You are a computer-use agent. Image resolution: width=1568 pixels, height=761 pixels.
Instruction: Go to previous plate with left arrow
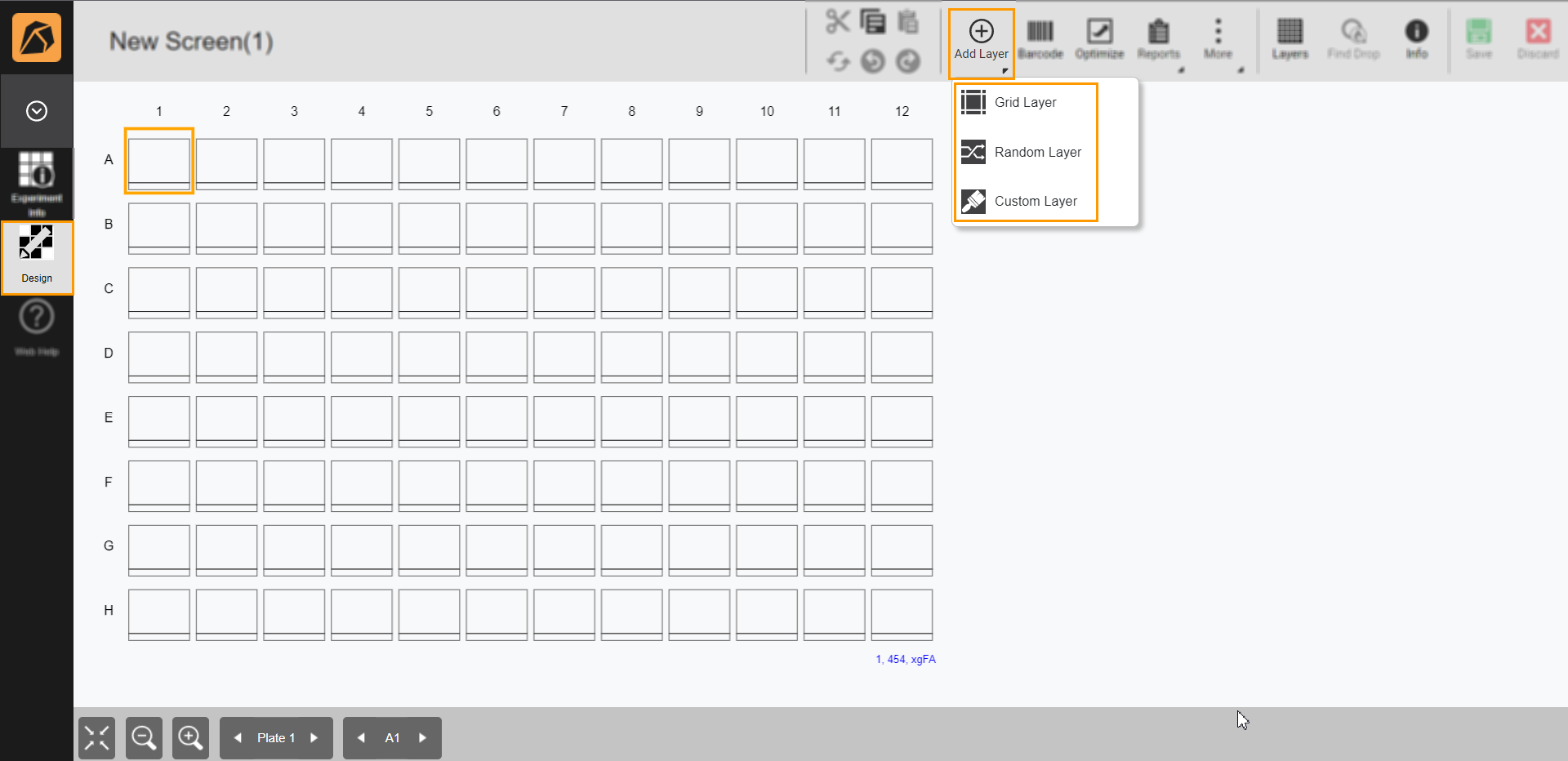pyautogui.click(x=238, y=738)
